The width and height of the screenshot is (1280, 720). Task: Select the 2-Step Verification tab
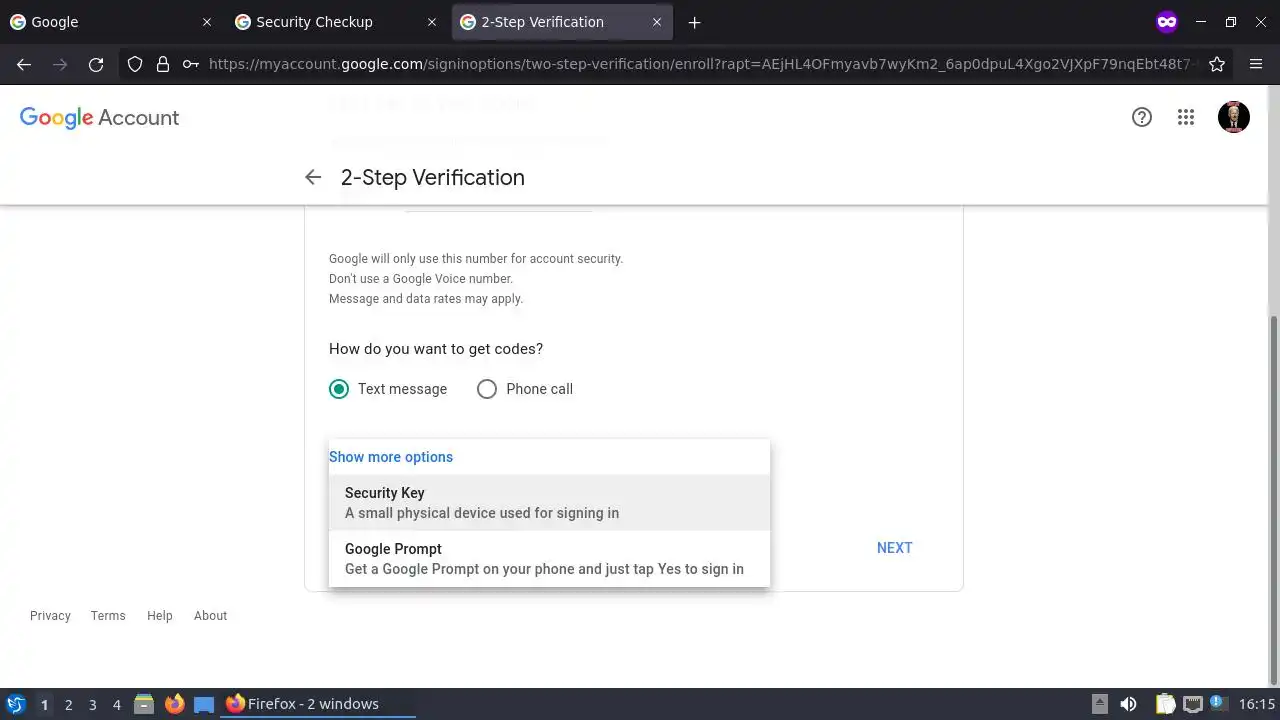(562, 22)
